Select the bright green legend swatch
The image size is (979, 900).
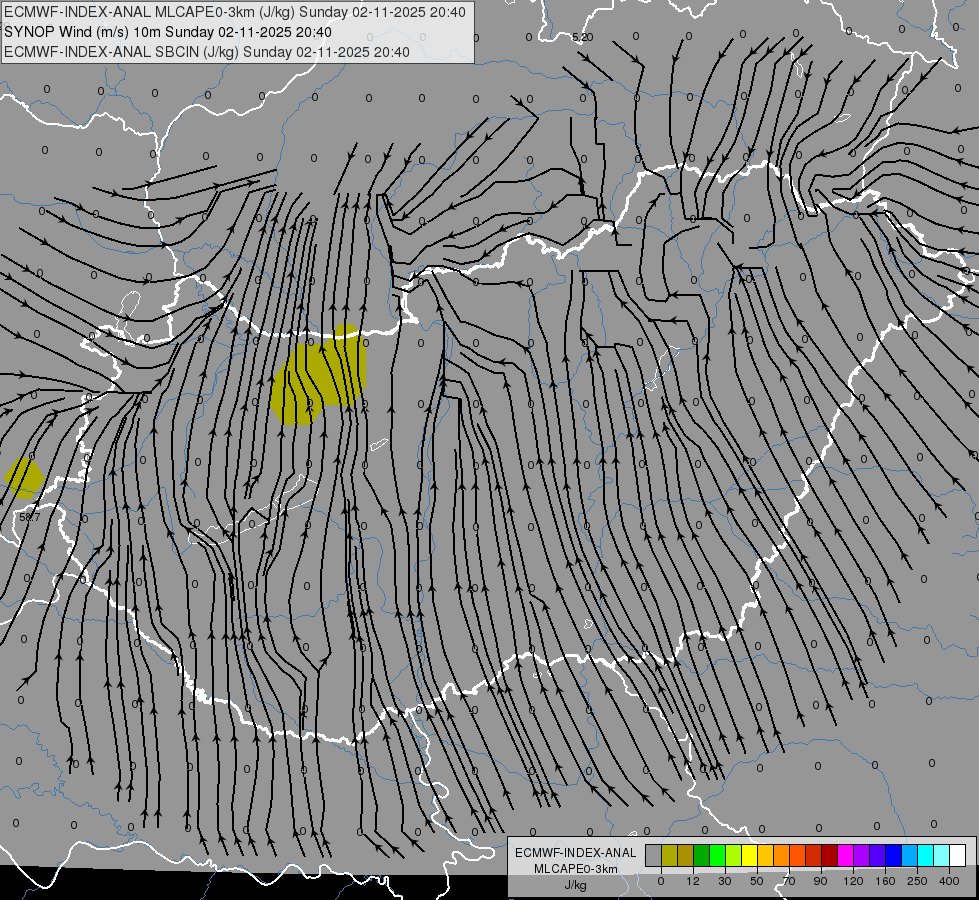717,855
